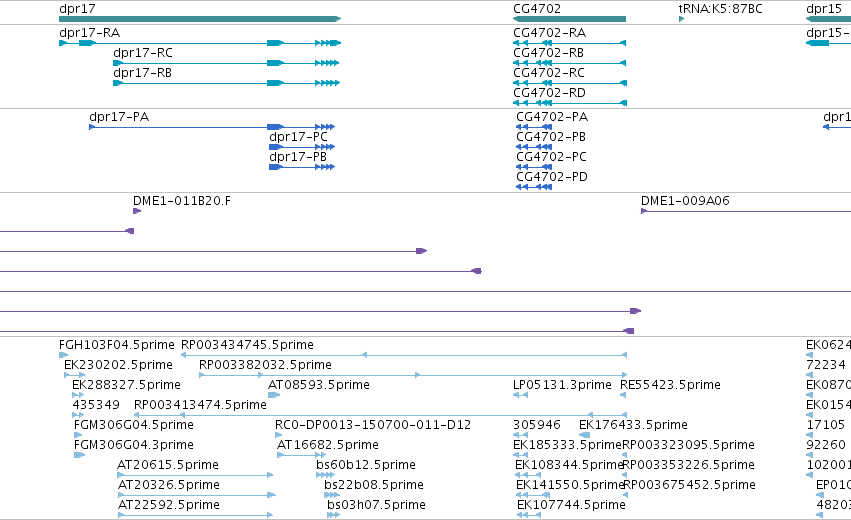Select clone DME1-011B20.F label

tap(182, 201)
